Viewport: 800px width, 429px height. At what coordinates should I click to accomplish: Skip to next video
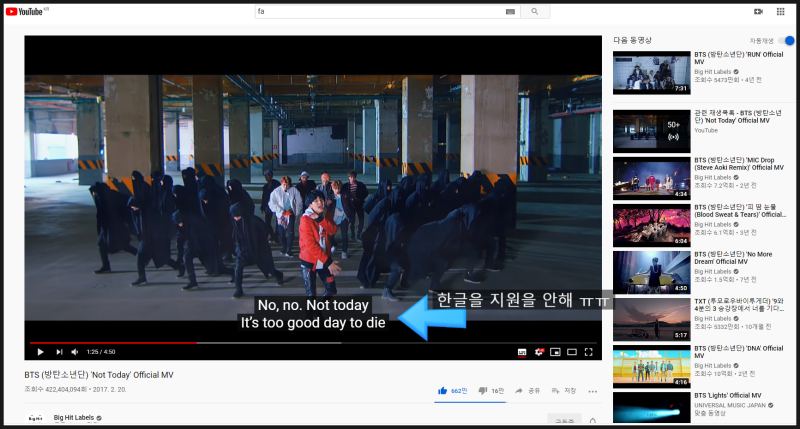(59, 352)
